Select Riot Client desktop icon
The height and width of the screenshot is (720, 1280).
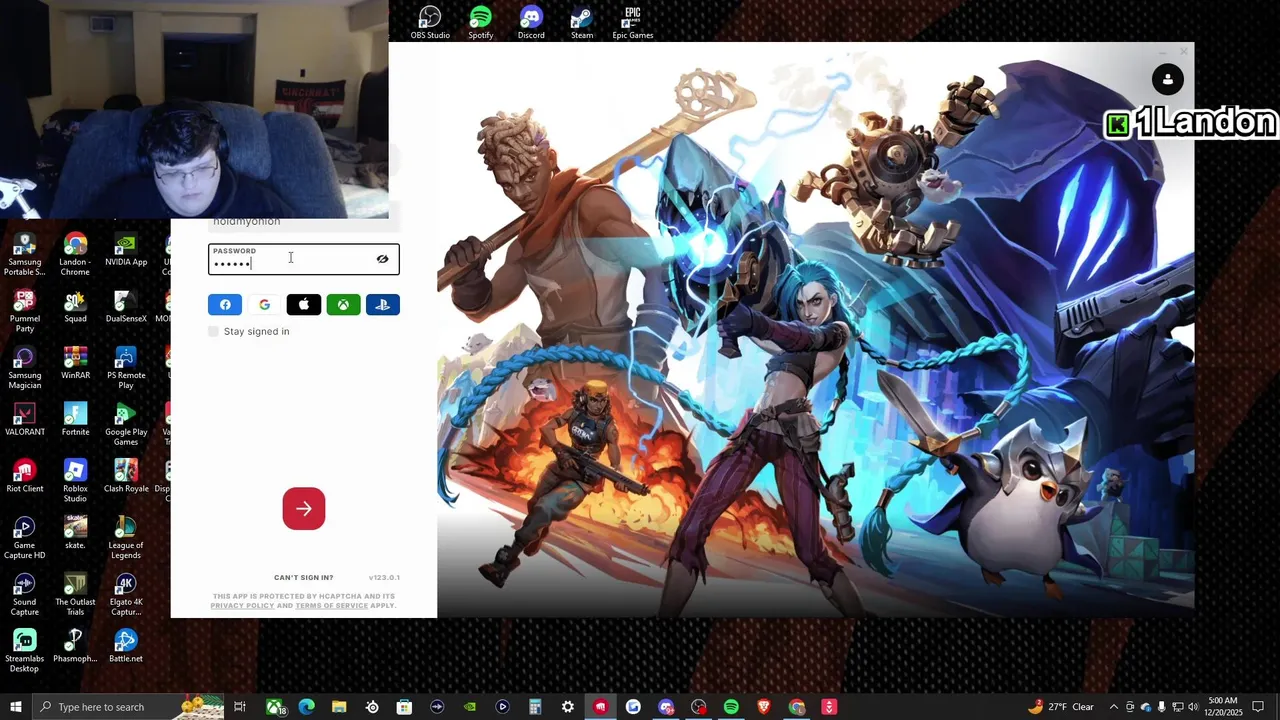tap(25, 477)
